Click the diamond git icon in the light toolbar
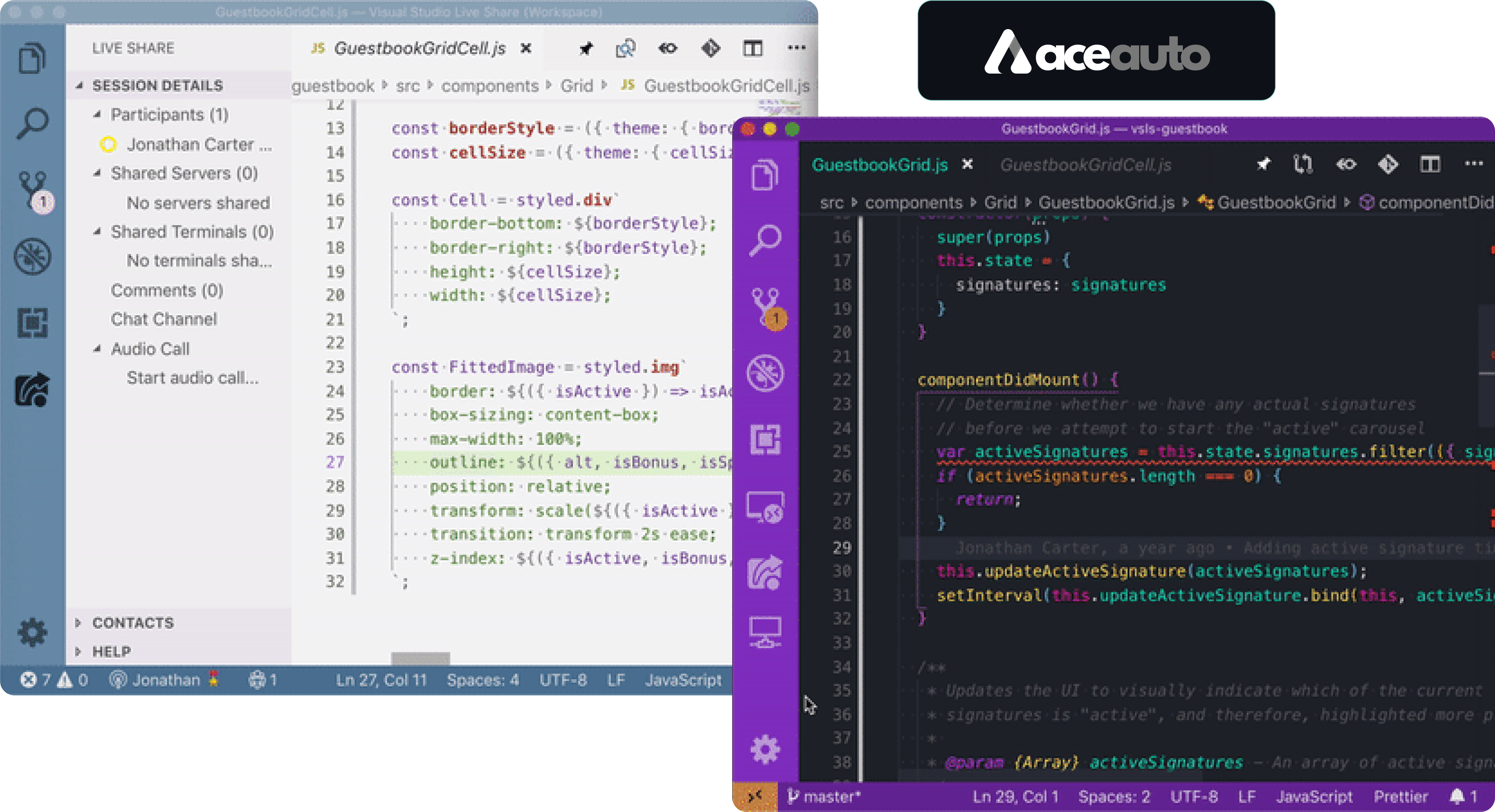This screenshot has height=812, width=1495. (x=710, y=49)
